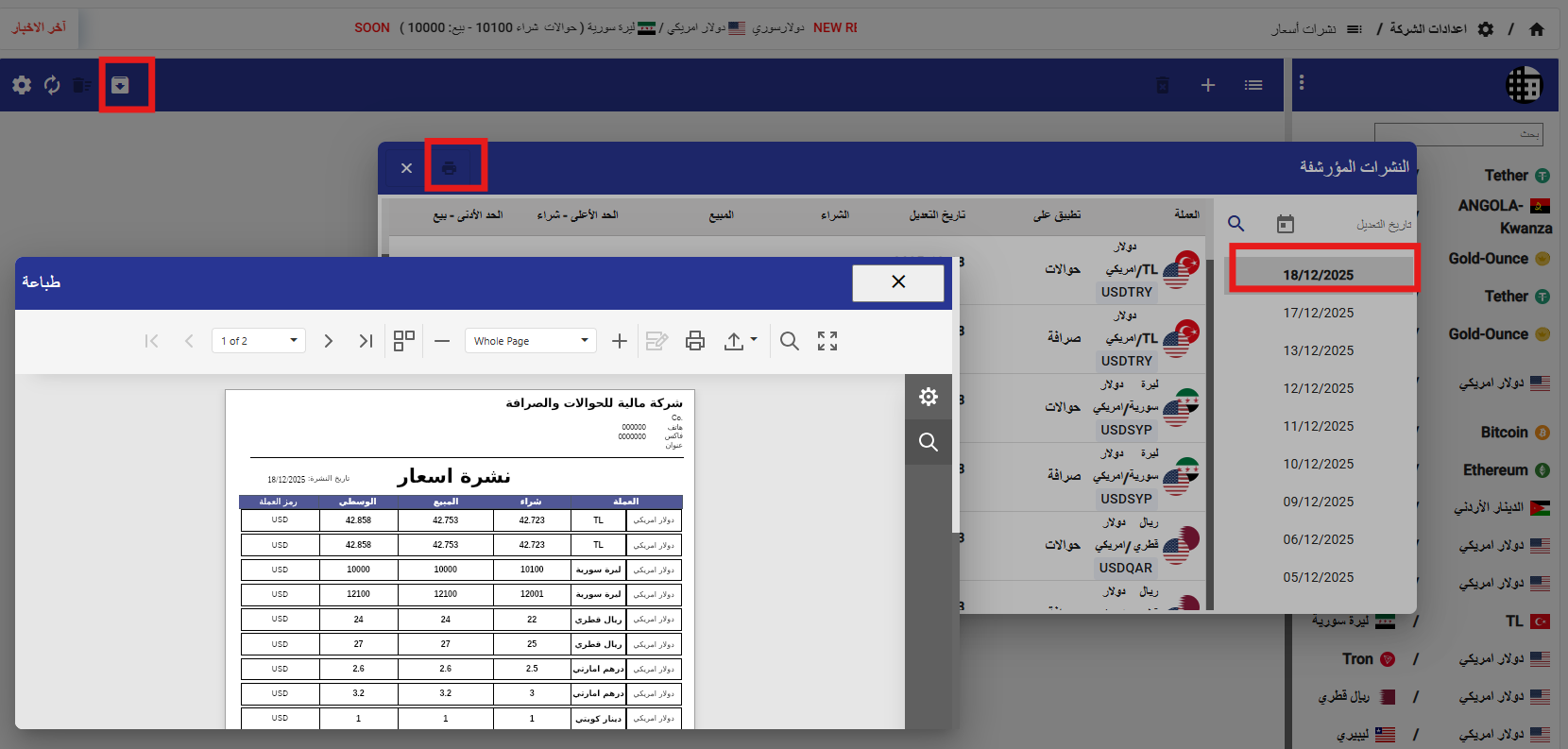1568x749 pixels.
Task: Go to next page of the report
Action: (x=328, y=341)
